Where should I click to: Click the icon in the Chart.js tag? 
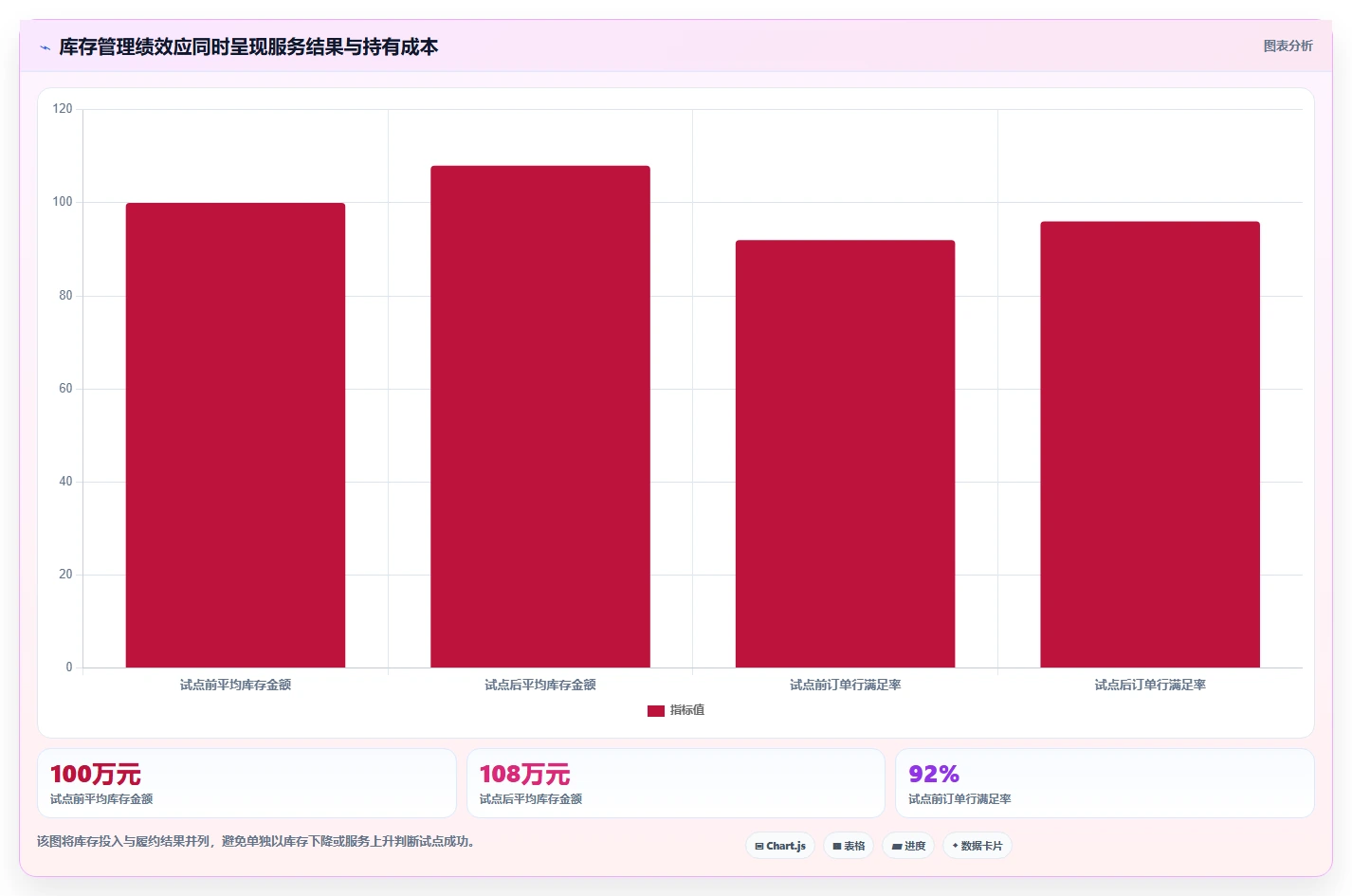tap(759, 846)
